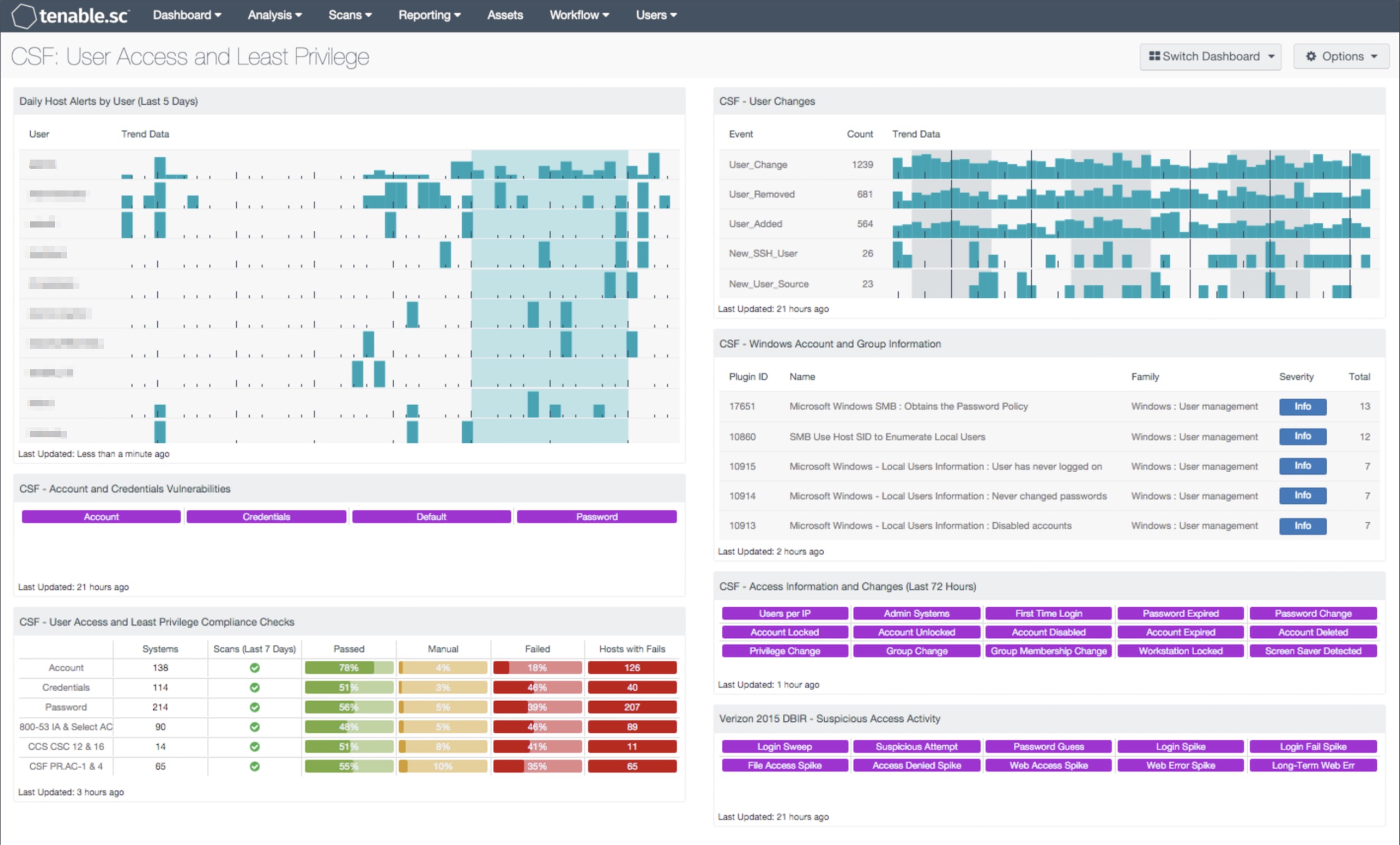Open the Reporting menu
Image resolution: width=1400 pixels, height=845 pixels.
429,15
